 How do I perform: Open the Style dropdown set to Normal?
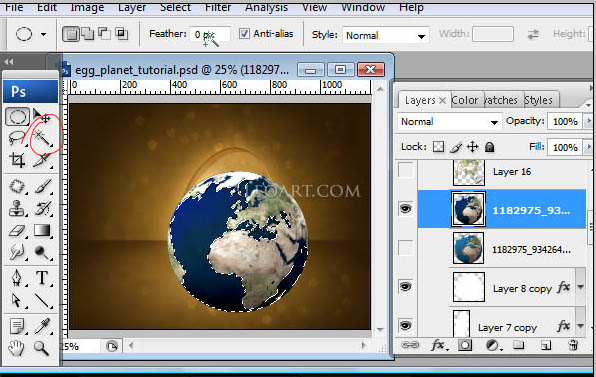tap(386, 35)
